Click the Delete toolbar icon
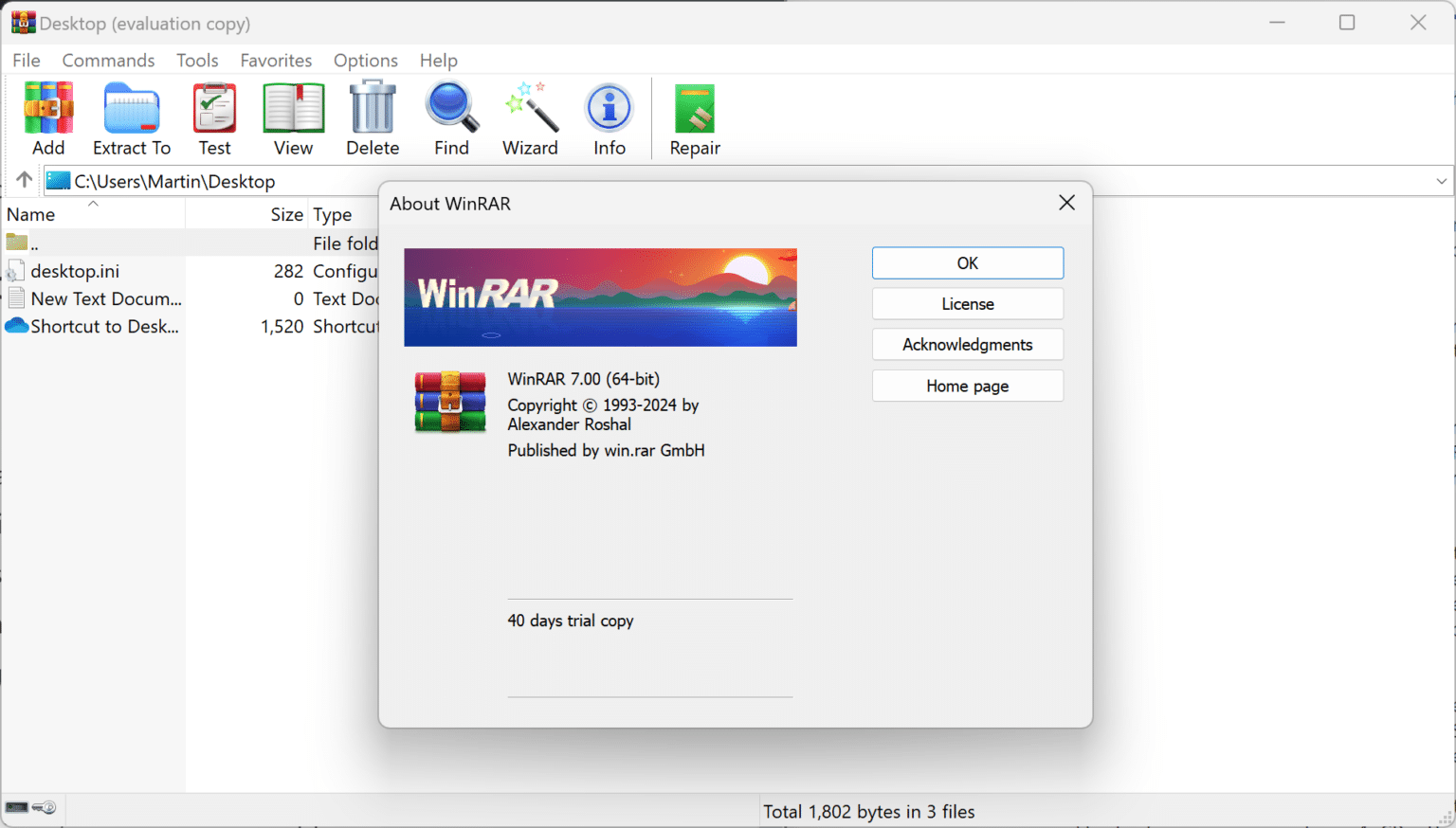Viewport: 1456px width, 828px height. [x=372, y=114]
